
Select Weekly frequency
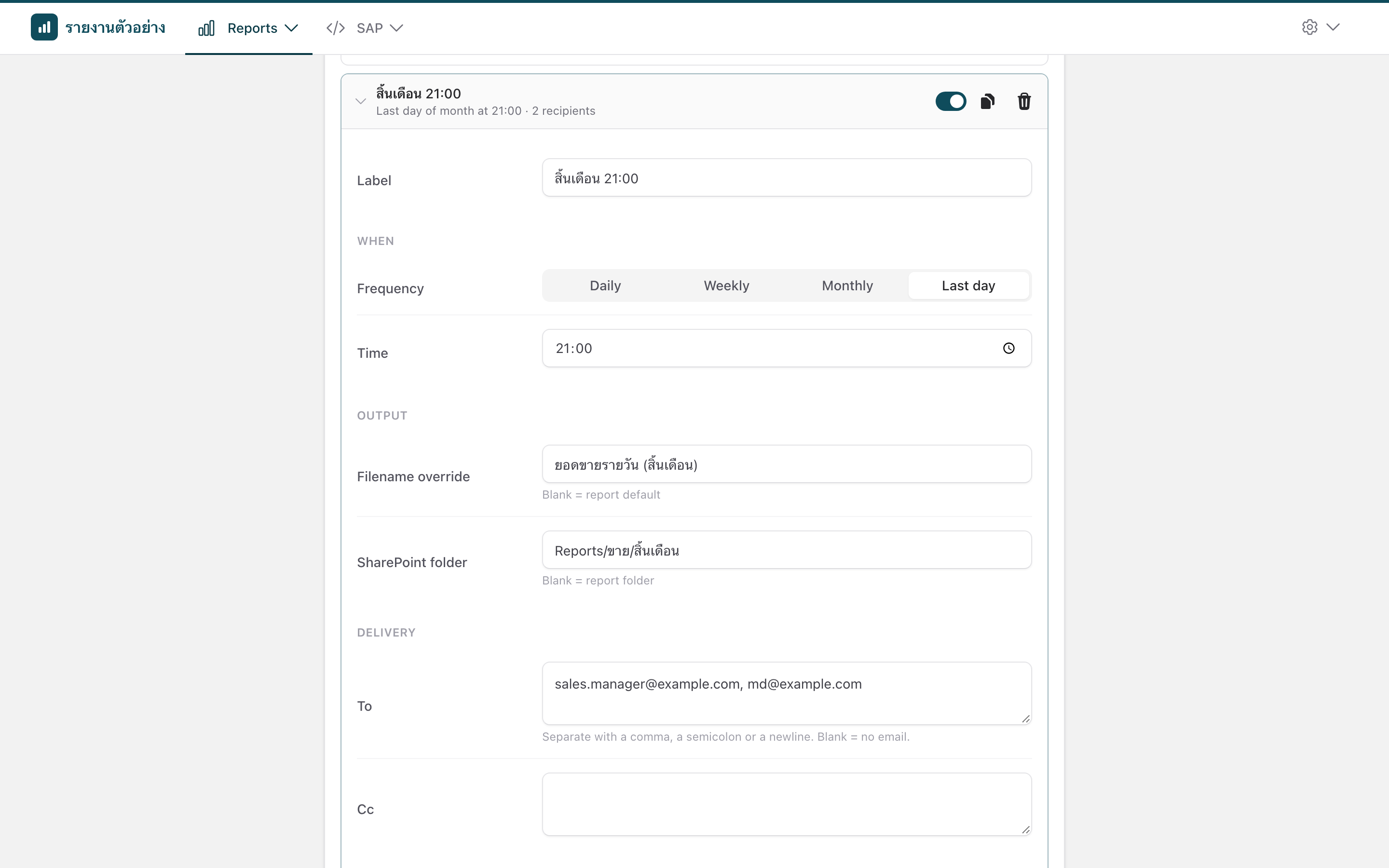pyautogui.click(x=726, y=286)
